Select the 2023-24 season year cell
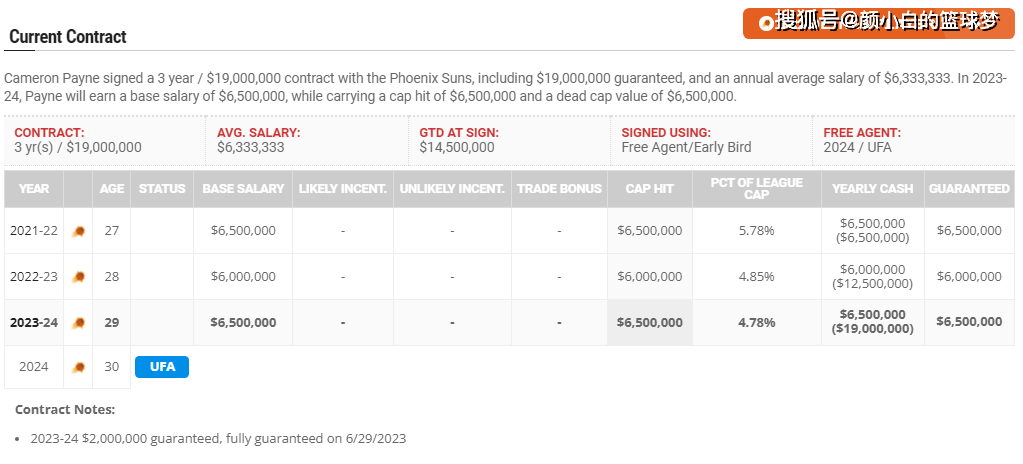The image size is (1023, 464). 34,323
